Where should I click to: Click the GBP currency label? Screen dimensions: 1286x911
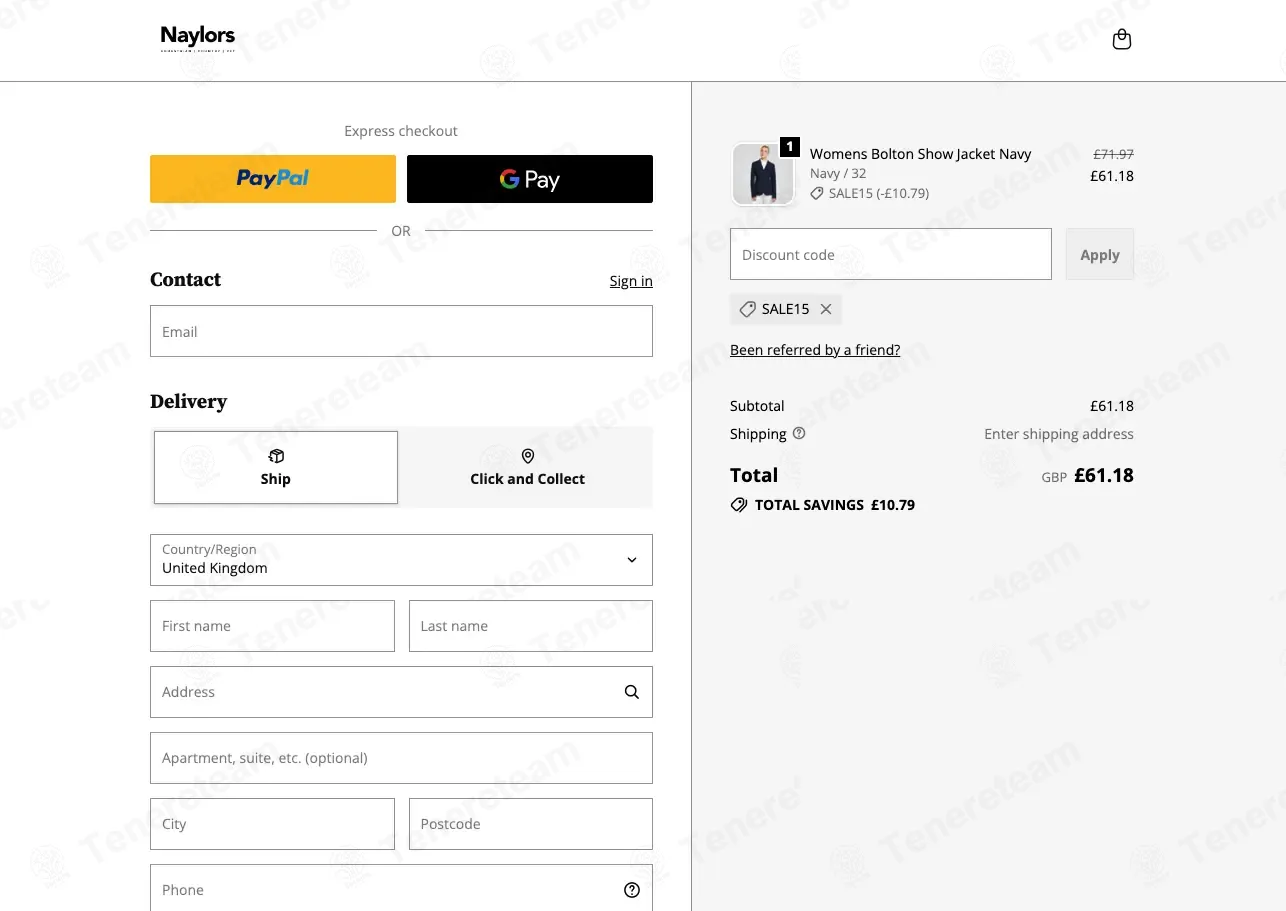tap(1054, 478)
